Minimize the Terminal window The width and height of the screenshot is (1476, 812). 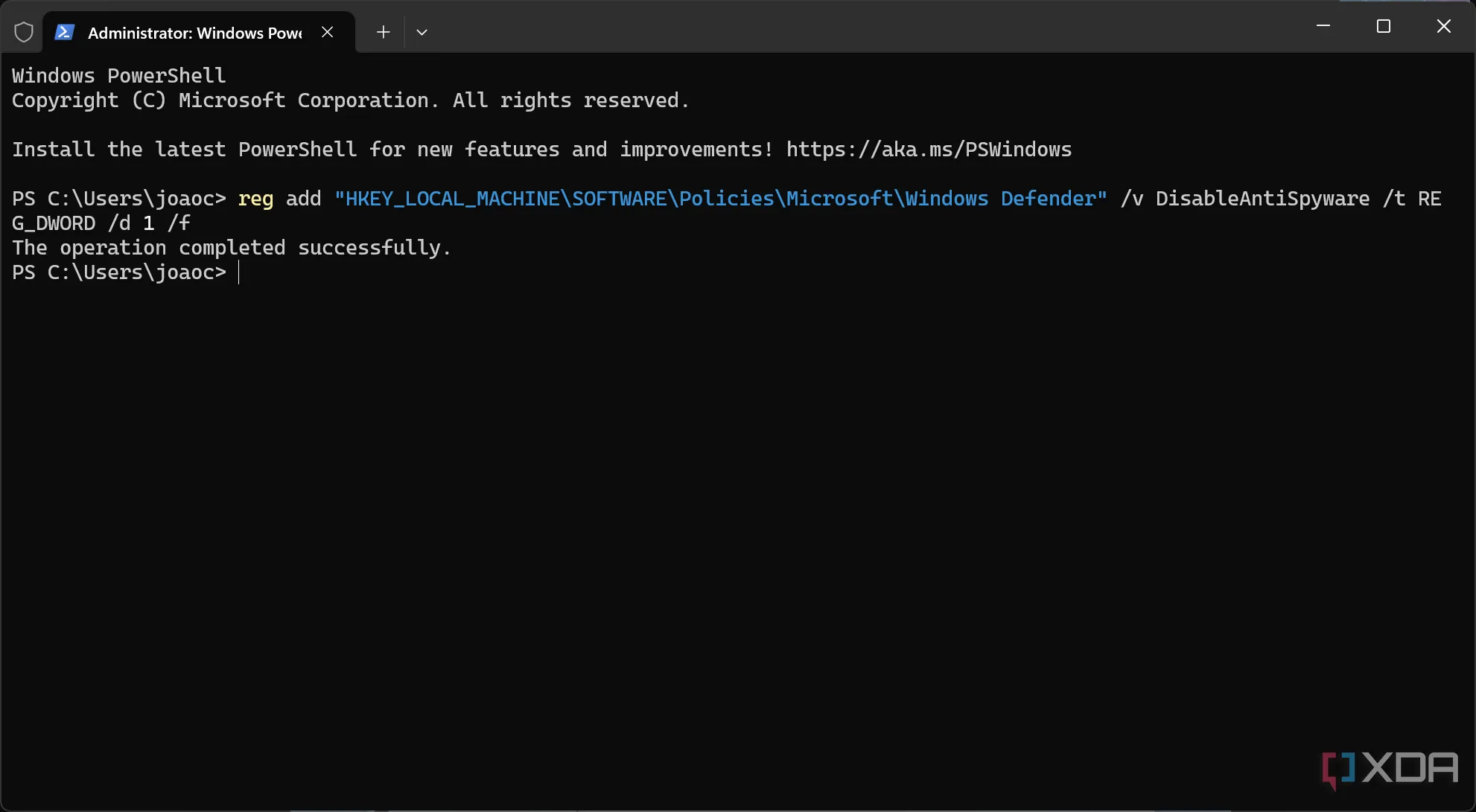(1323, 26)
